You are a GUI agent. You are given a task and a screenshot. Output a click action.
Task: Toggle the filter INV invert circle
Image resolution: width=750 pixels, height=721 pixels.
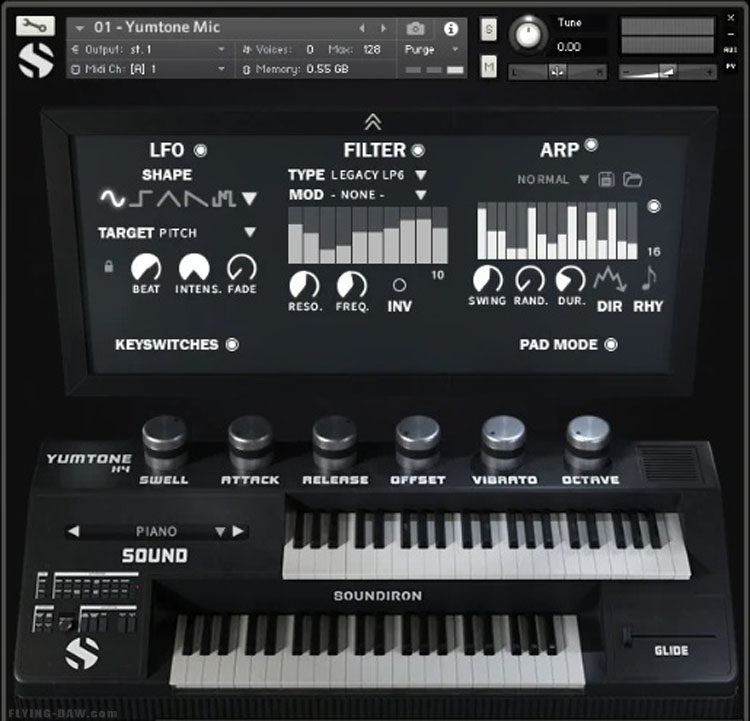tap(399, 285)
